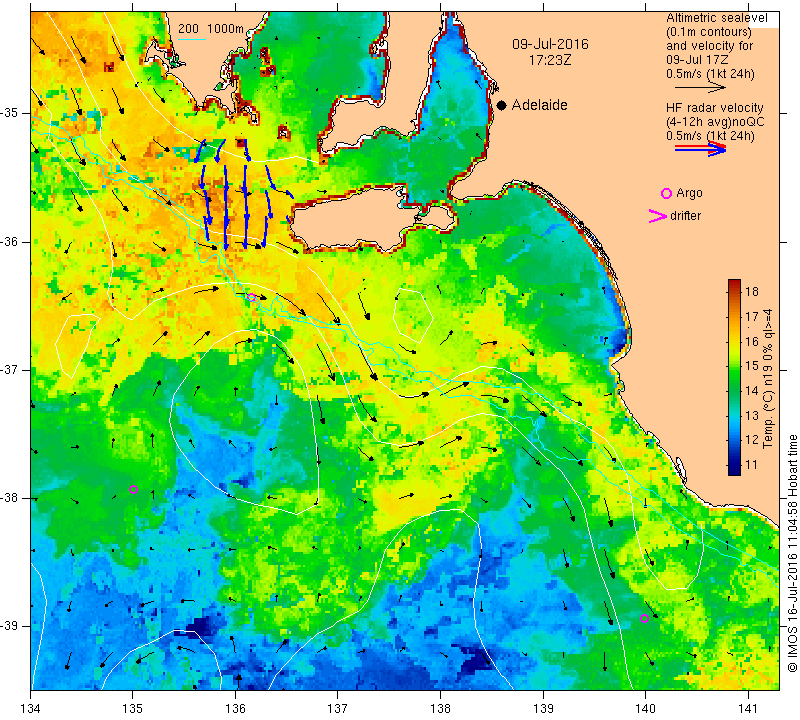
Task: Click the latitude axis label -38
Action: (x=9, y=498)
